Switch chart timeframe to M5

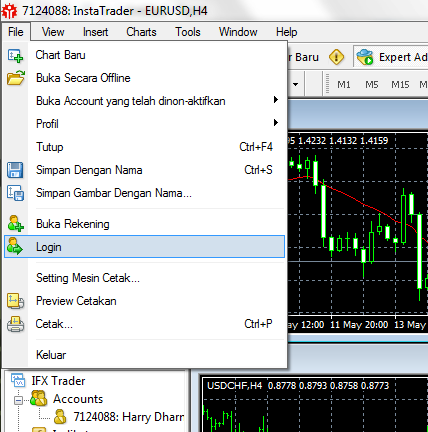coord(372,85)
